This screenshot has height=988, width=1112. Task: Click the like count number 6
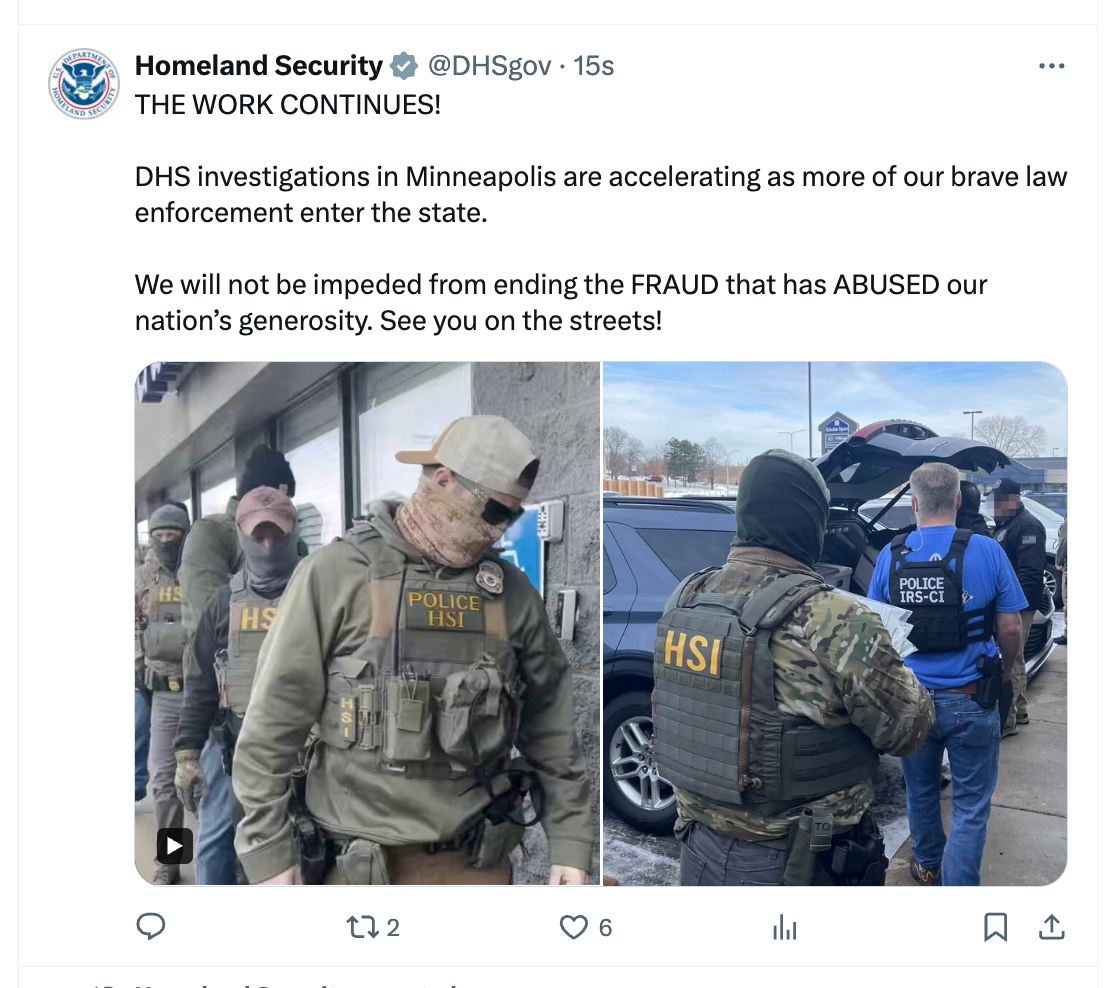pyautogui.click(x=605, y=928)
